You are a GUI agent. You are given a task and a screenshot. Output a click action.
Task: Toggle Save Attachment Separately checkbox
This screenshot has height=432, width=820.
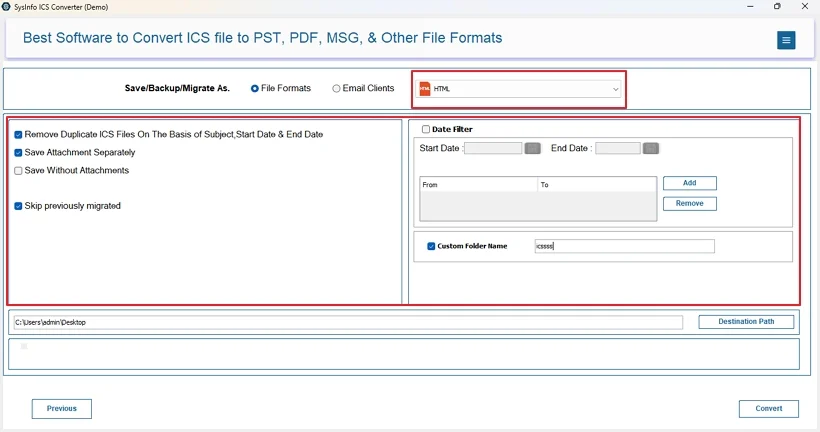pos(18,153)
